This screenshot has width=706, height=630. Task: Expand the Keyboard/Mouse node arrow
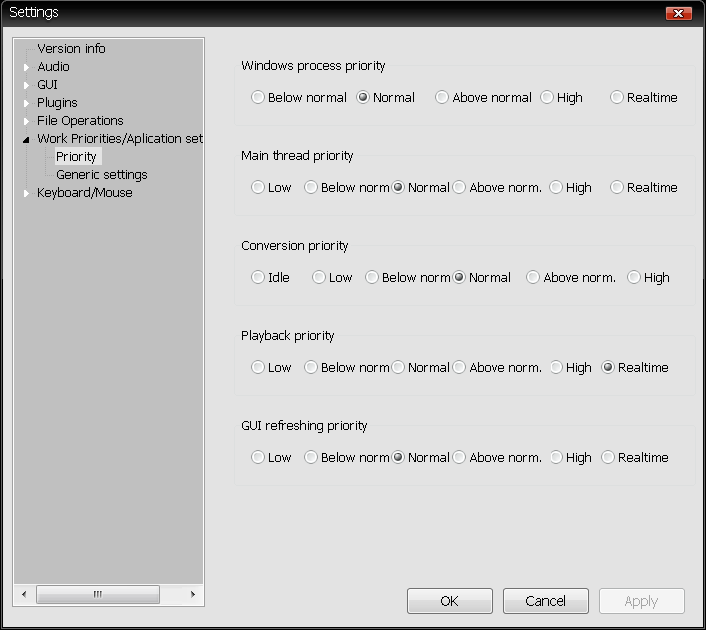coord(26,193)
